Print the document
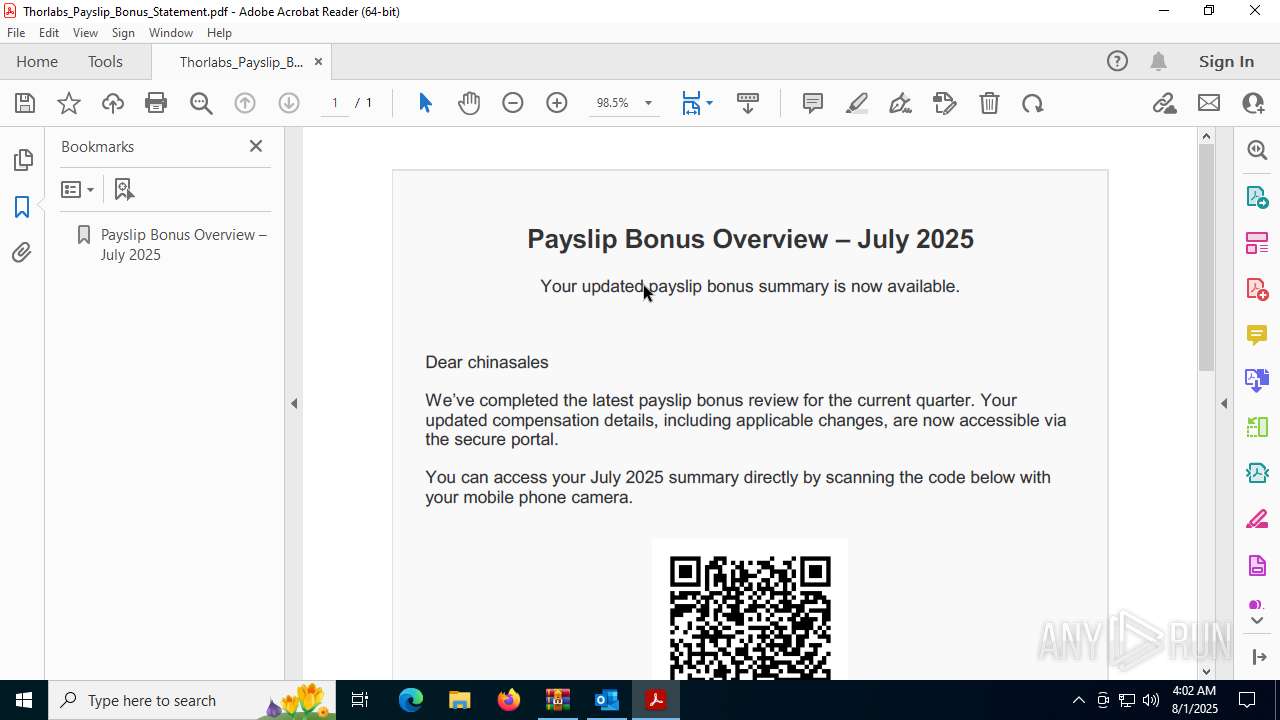Image resolution: width=1280 pixels, height=720 pixels. [x=156, y=103]
